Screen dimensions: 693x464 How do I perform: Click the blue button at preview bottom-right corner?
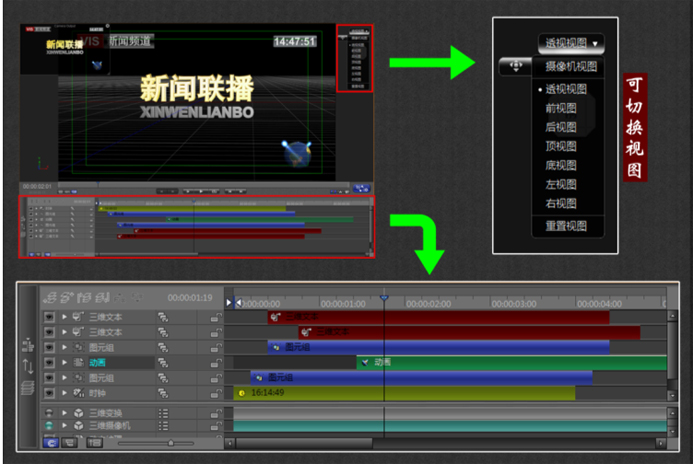point(362,189)
